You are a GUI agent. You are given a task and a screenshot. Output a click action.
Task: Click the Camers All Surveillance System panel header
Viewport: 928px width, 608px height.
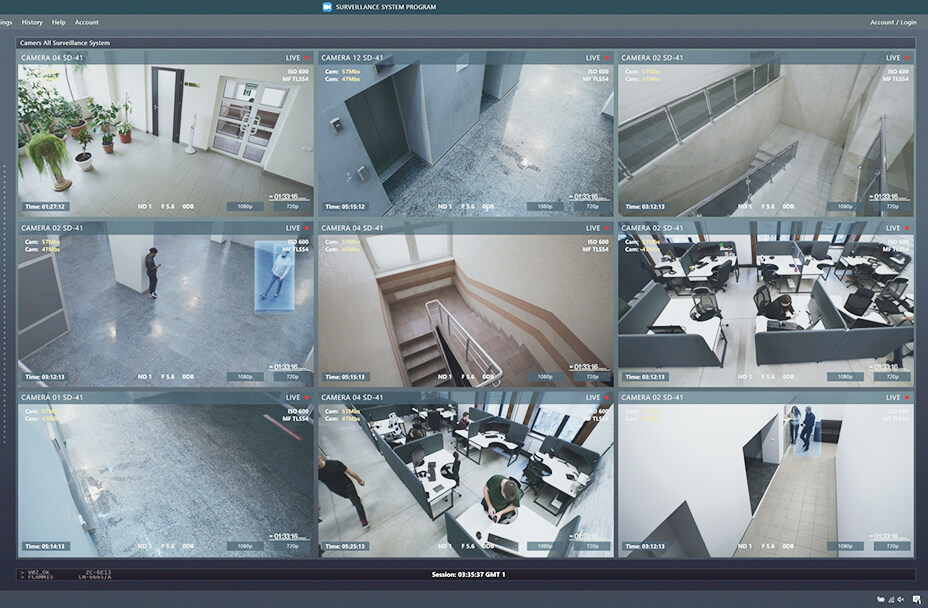click(64, 43)
